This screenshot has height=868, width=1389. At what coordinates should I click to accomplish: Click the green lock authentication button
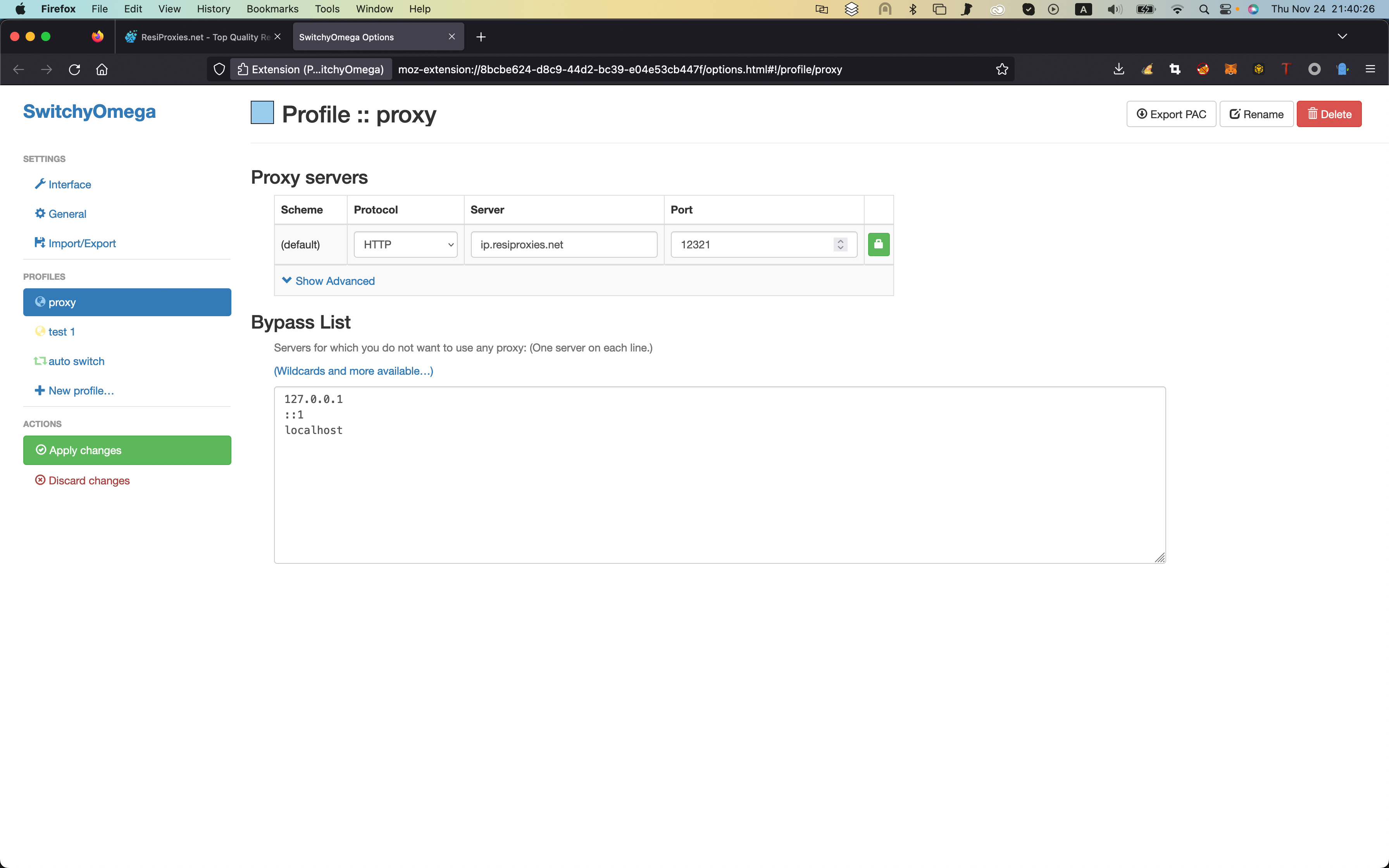click(878, 245)
